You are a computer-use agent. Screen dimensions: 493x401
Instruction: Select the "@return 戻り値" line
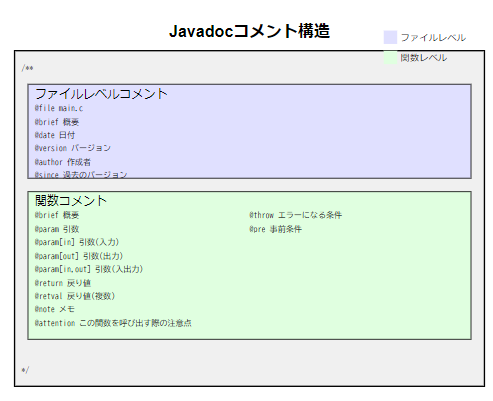63,283
